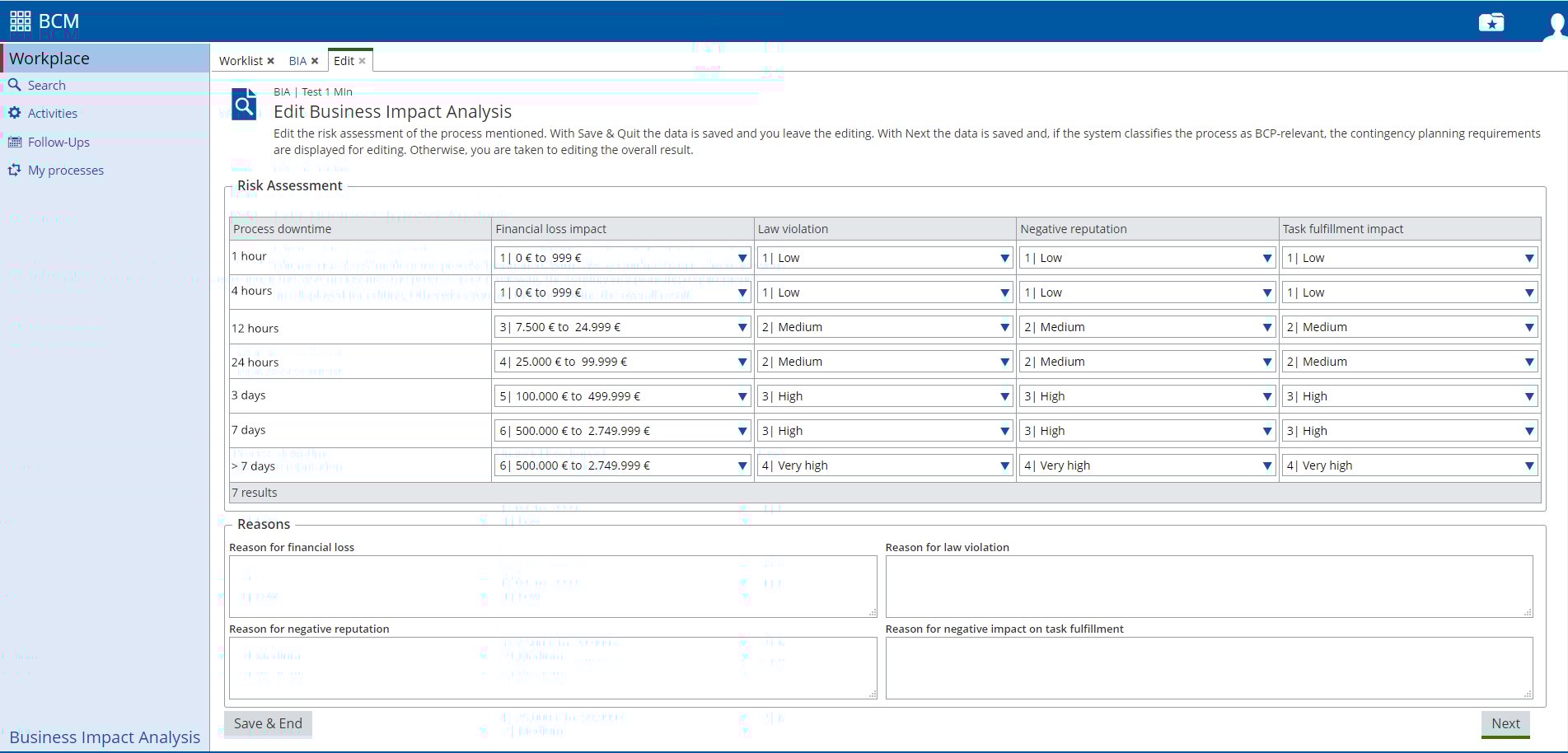This screenshot has height=753, width=1568.
Task: Close the Worklist tab
Action: click(x=270, y=61)
